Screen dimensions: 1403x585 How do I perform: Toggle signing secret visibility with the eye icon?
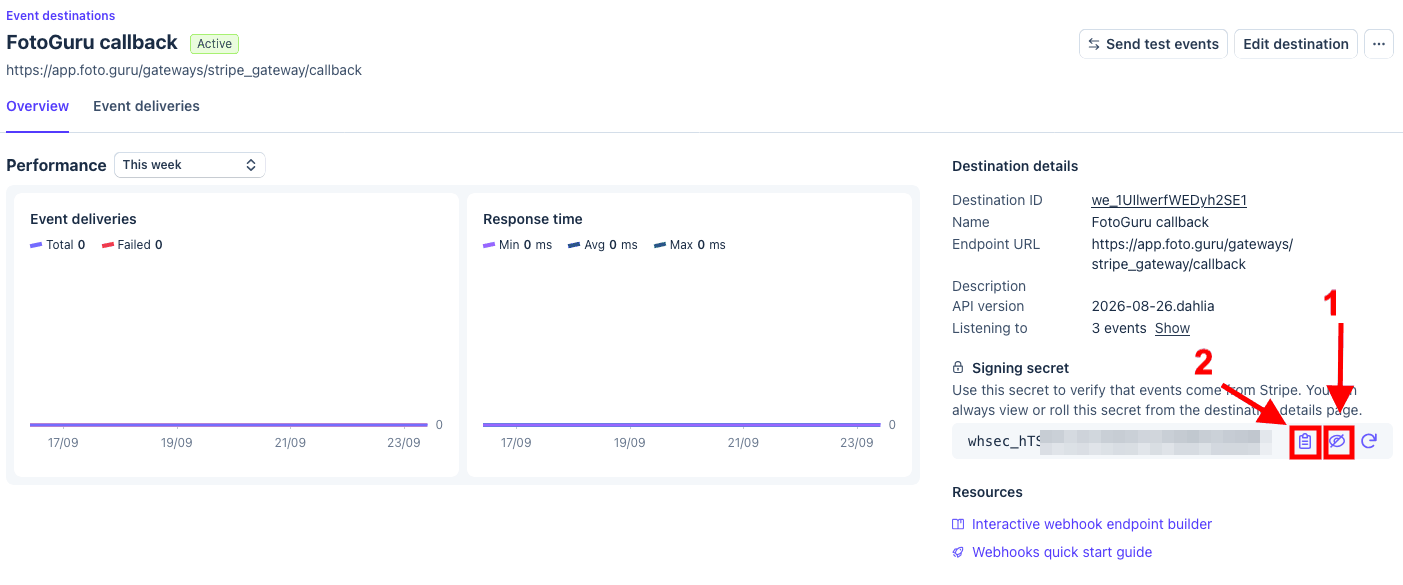point(1338,441)
